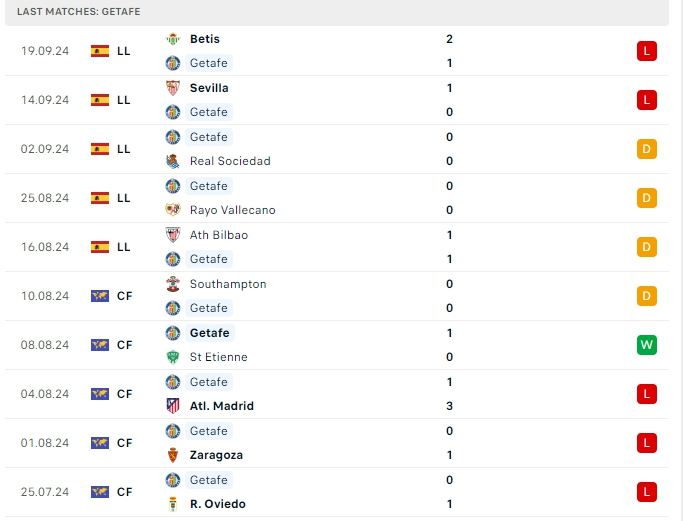
Task: Open the 25.07.24 match against R. Oviedo
Action: coord(340,492)
